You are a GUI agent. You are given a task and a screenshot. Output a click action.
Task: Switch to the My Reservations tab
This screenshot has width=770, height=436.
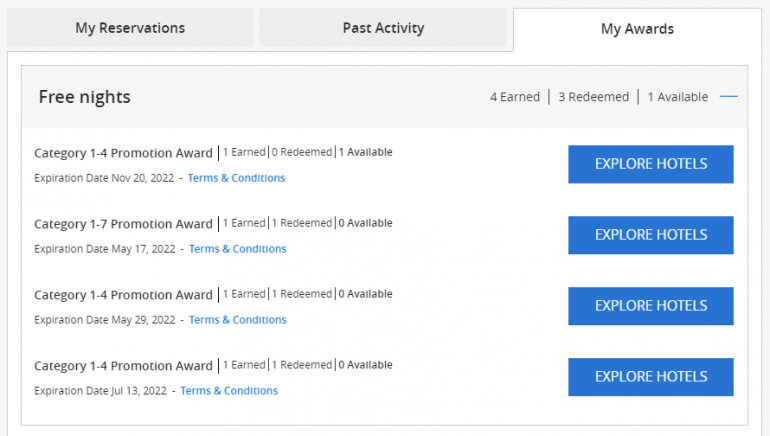pos(130,28)
